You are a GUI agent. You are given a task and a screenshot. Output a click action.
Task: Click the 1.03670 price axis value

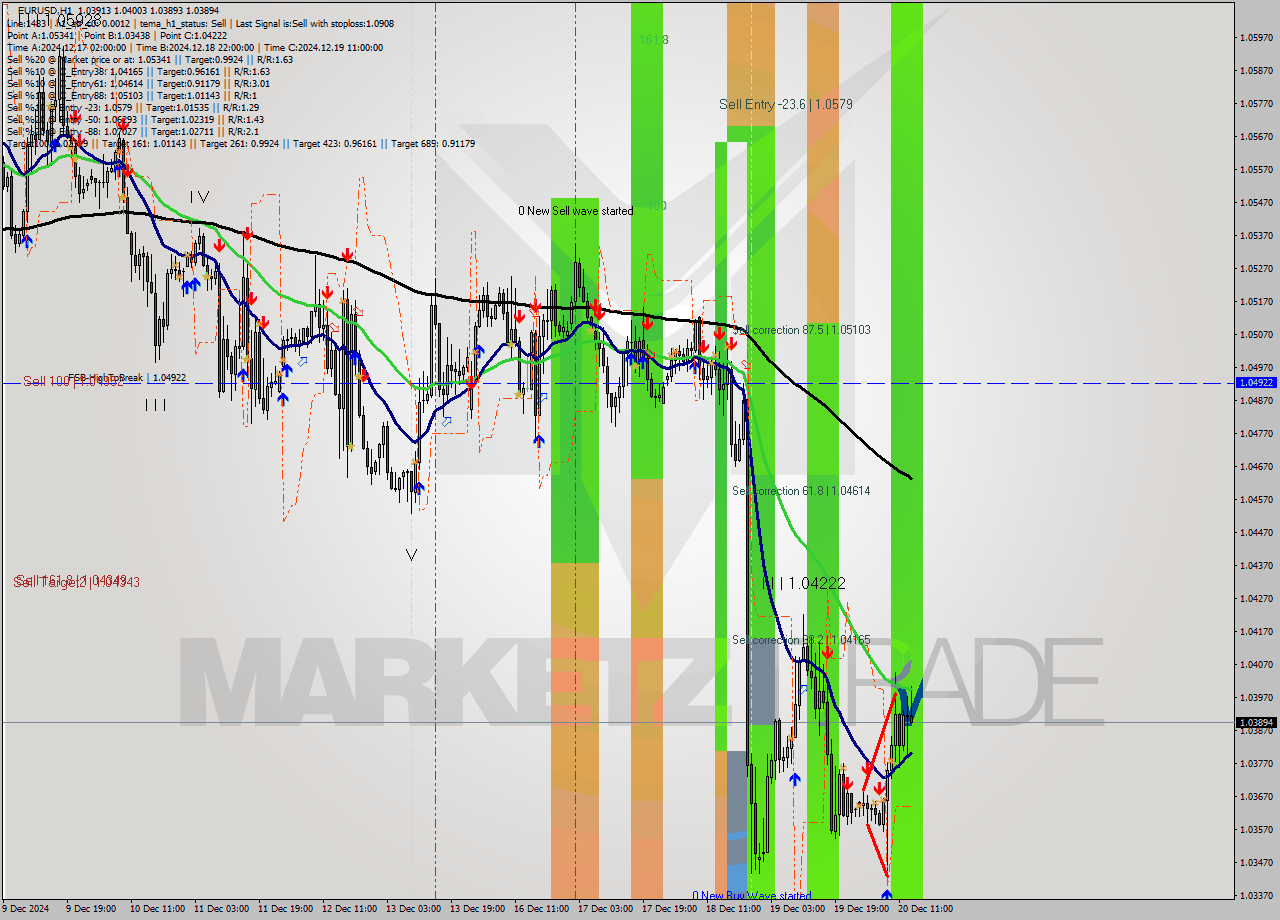(1256, 796)
